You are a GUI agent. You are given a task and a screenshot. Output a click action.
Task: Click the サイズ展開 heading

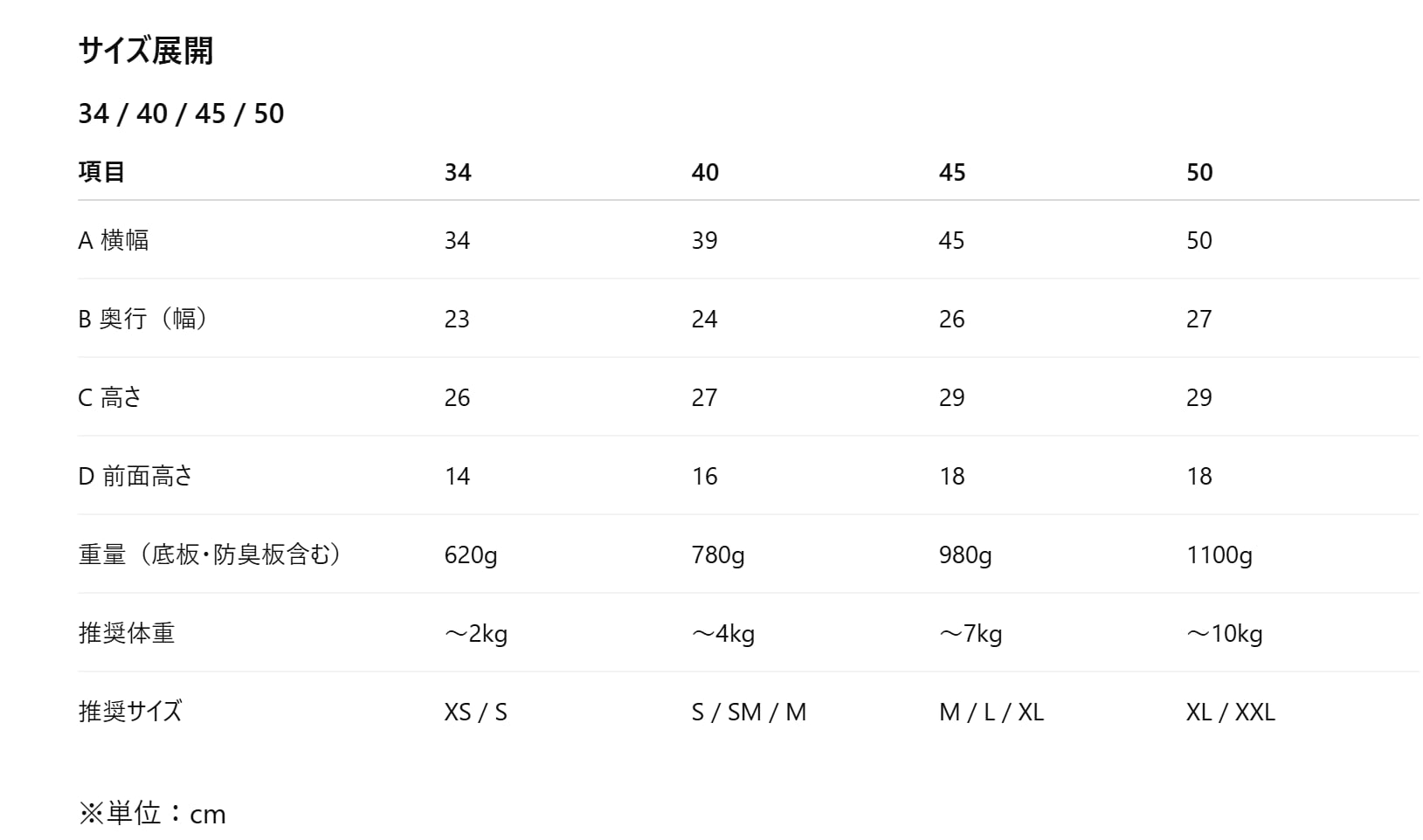pyautogui.click(x=146, y=51)
